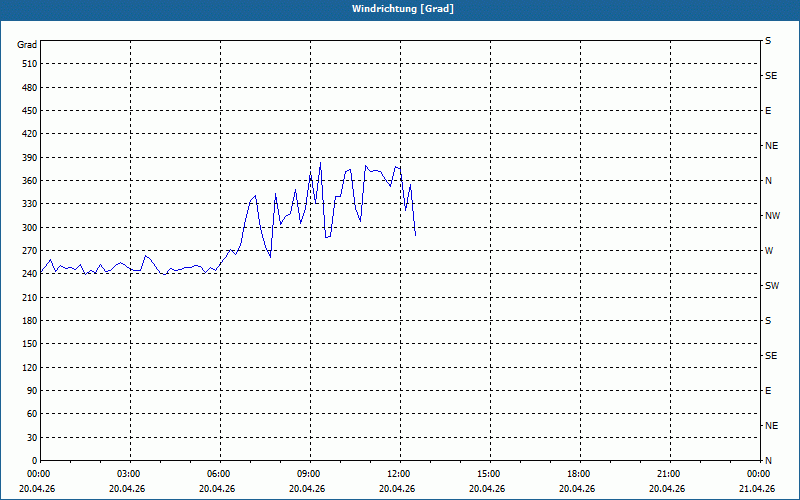
Task: Select the 21.04.26 date label
Action: click(x=757, y=488)
